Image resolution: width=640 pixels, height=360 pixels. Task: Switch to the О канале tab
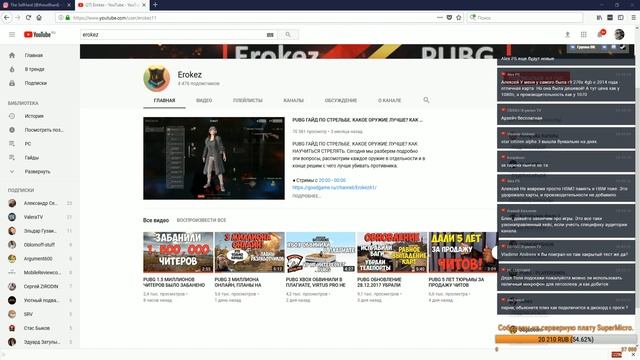[389, 100]
